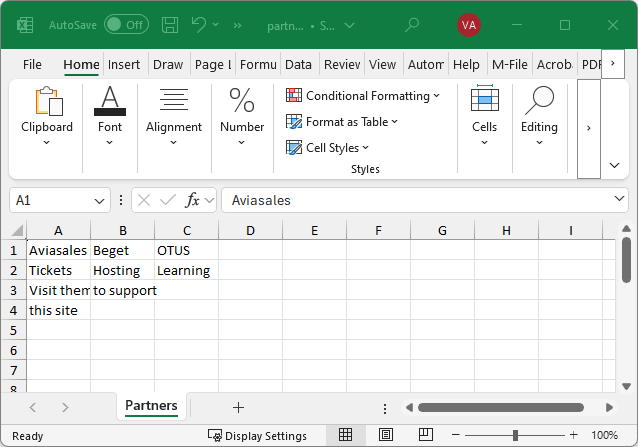Open Conditional Formatting menu
Image resolution: width=638 pixels, height=447 pixels.
click(x=363, y=96)
